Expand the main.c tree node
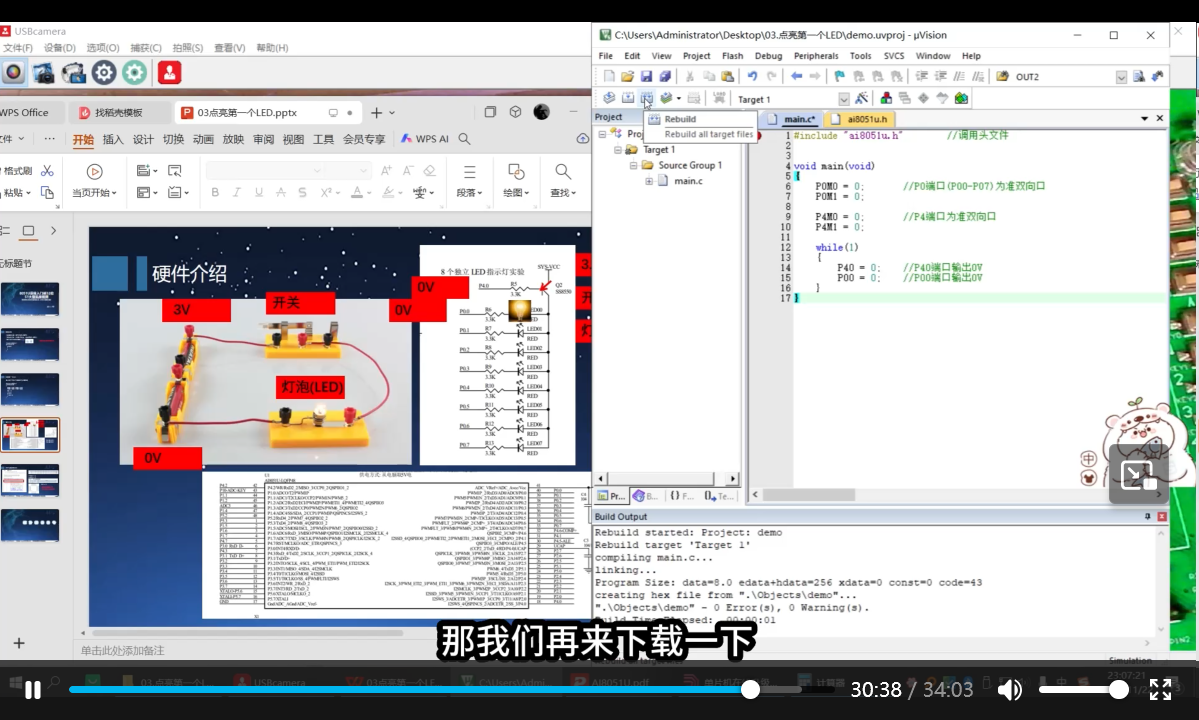The image size is (1199, 720). pyautogui.click(x=648, y=181)
